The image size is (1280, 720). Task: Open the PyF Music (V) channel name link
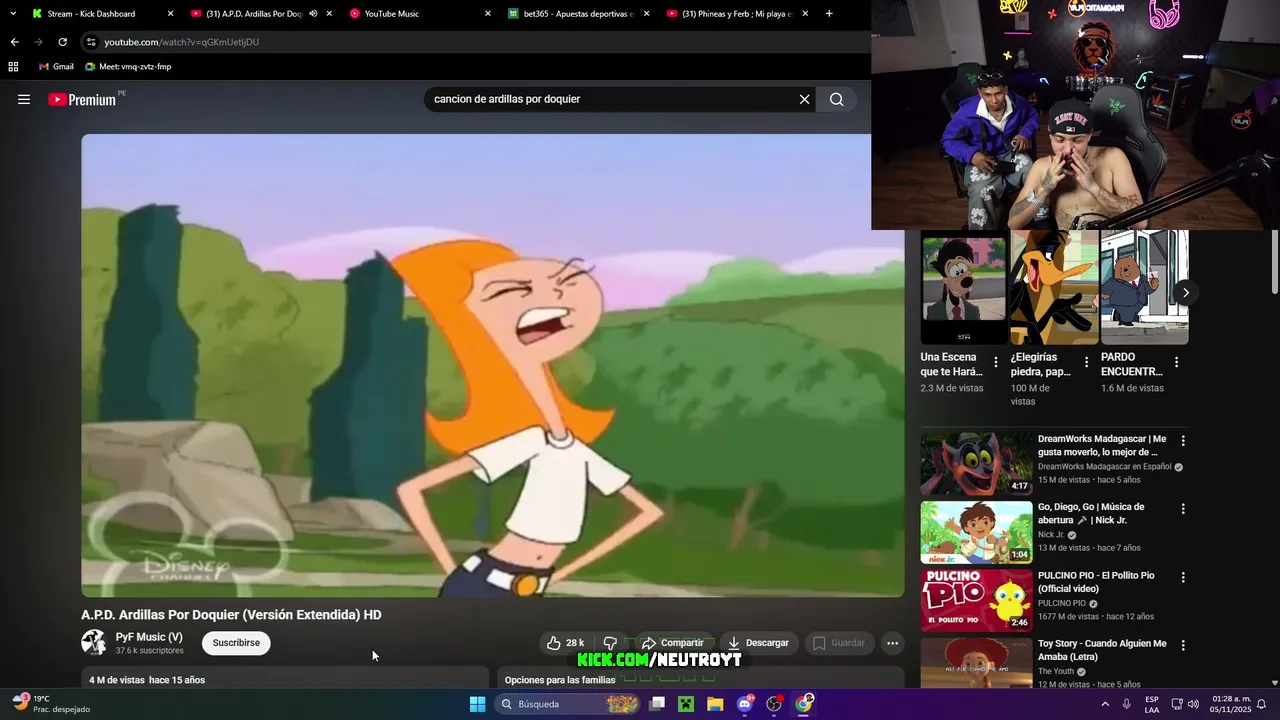149,637
